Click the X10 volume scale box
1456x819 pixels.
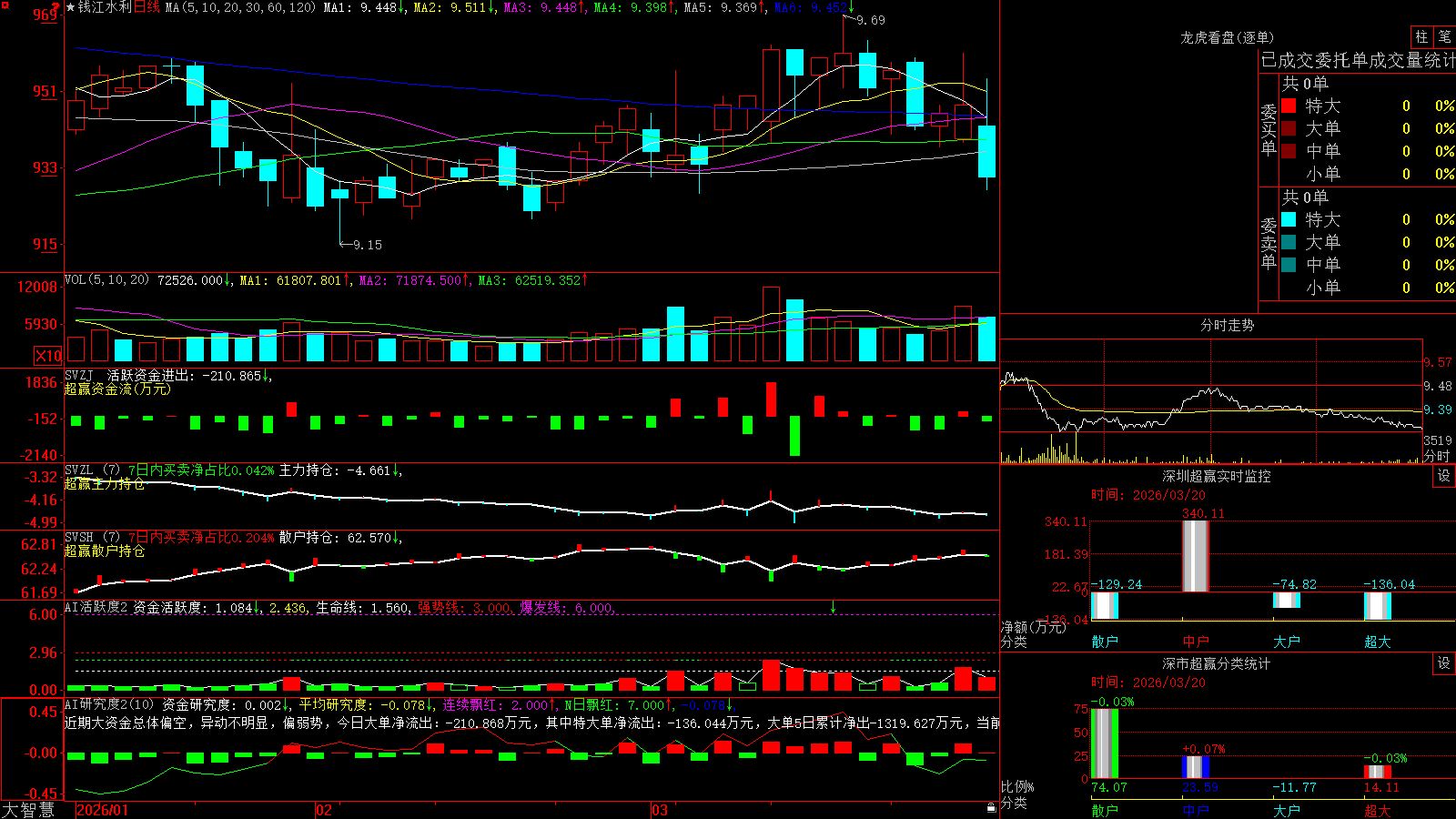[48, 355]
